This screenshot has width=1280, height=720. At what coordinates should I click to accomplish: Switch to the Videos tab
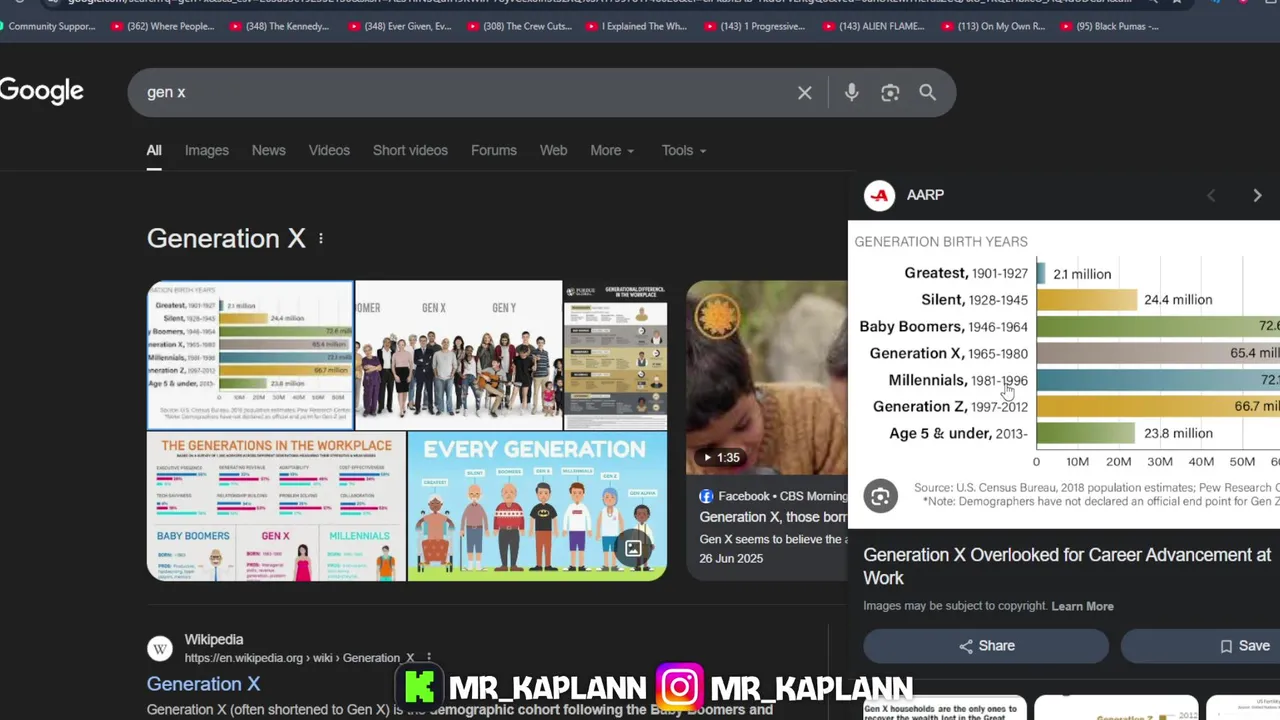329,151
